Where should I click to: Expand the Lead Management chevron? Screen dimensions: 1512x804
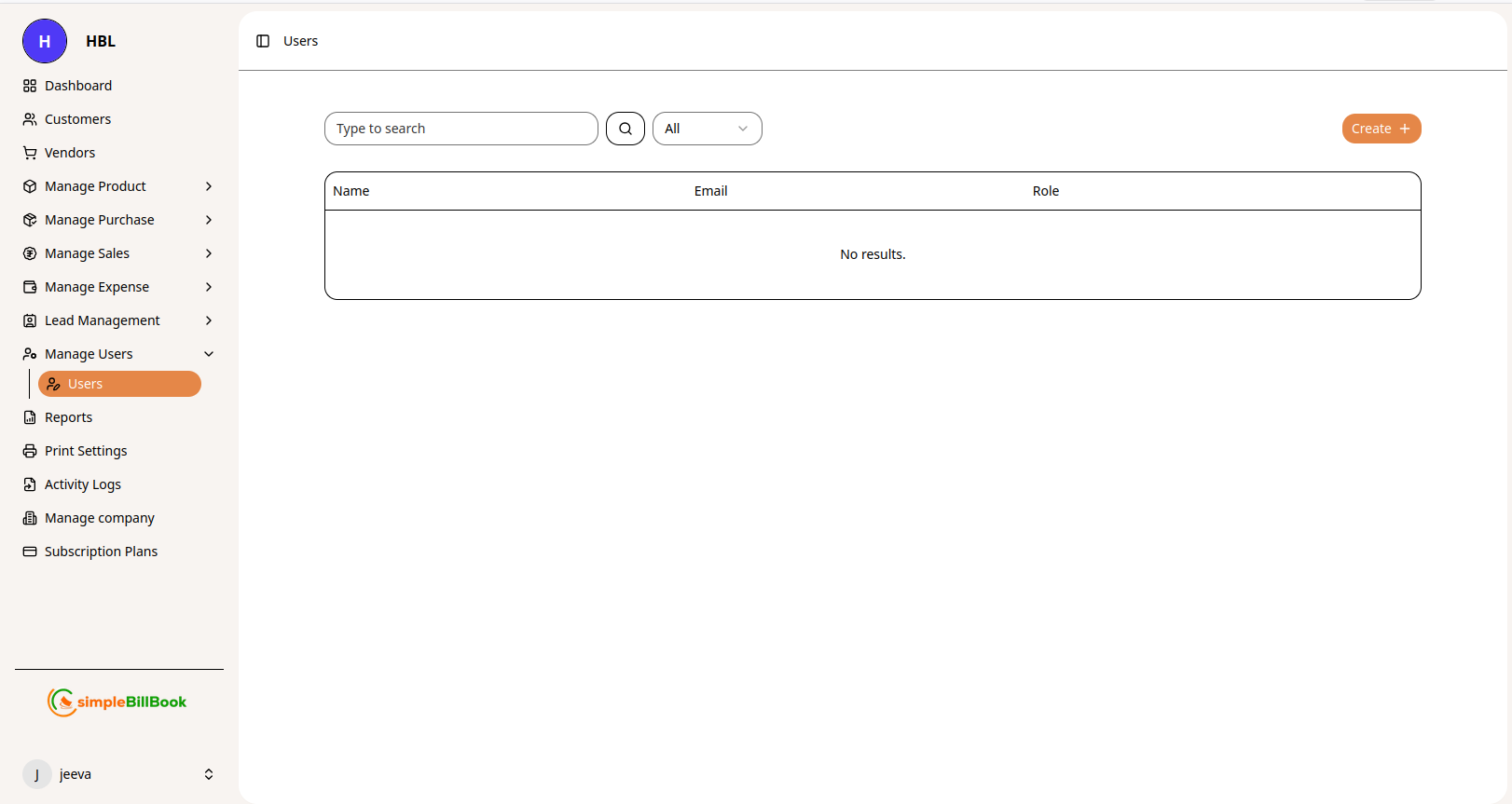pyautogui.click(x=209, y=320)
